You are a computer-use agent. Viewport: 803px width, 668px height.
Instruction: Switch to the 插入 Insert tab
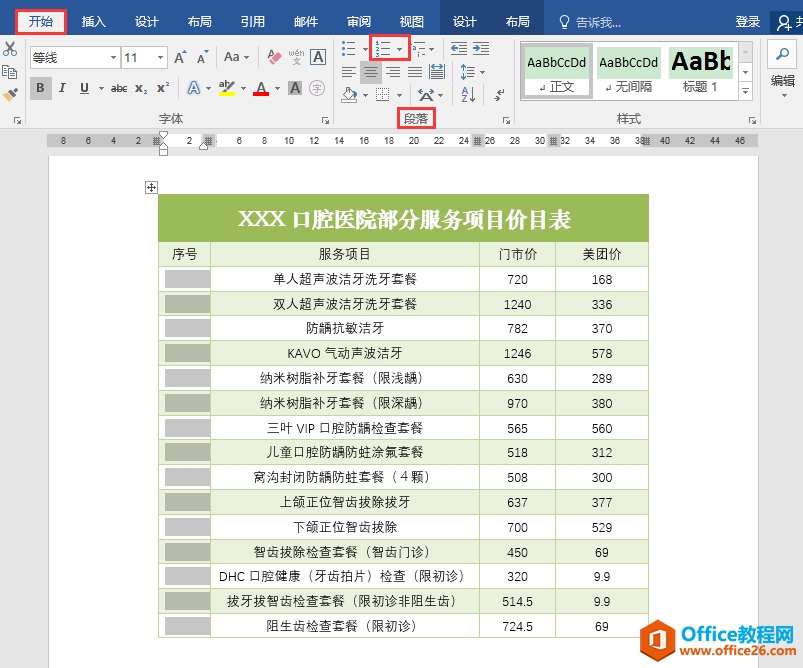point(93,22)
